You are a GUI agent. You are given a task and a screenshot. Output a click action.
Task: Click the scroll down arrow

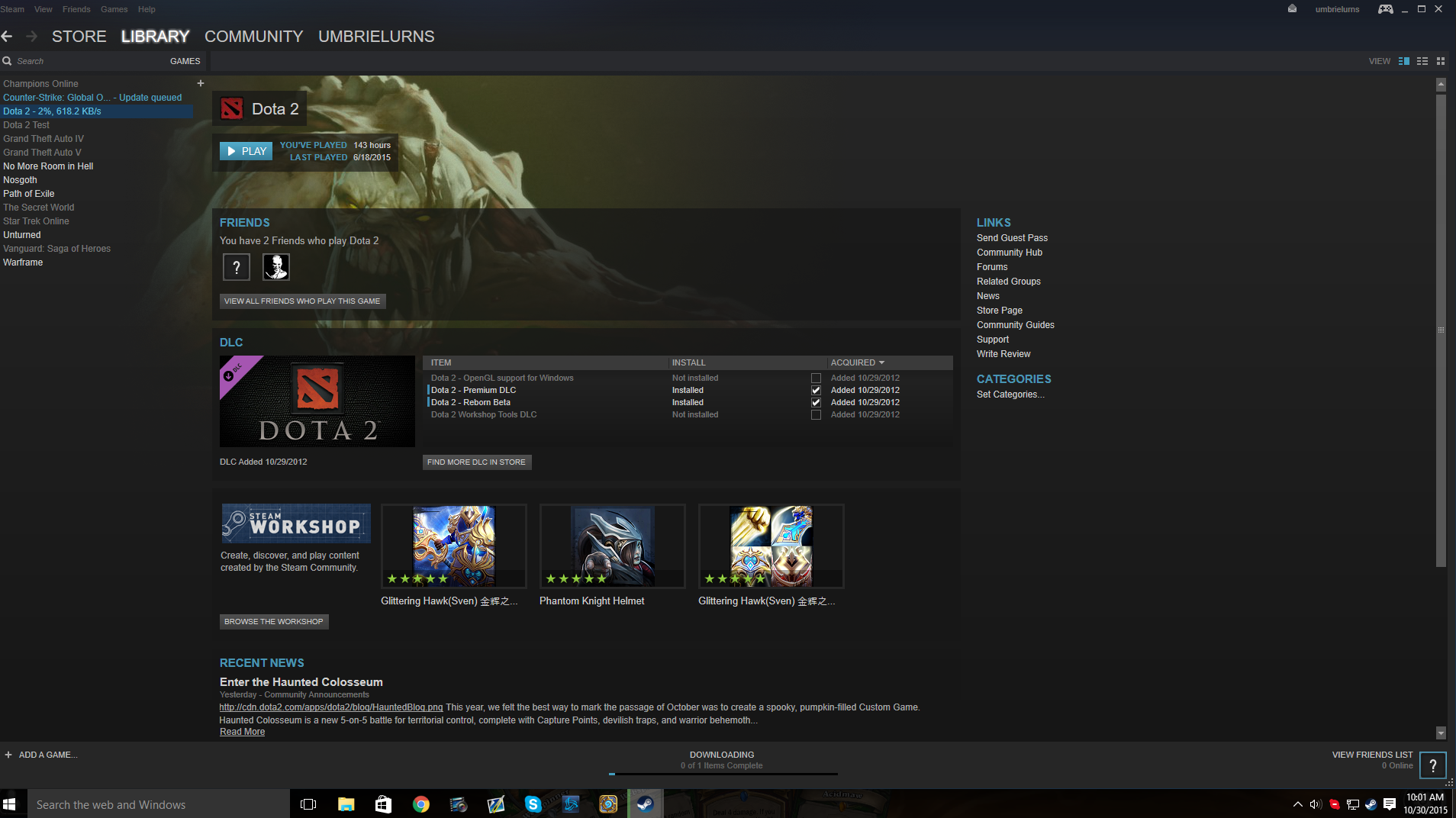pyautogui.click(x=1441, y=733)
